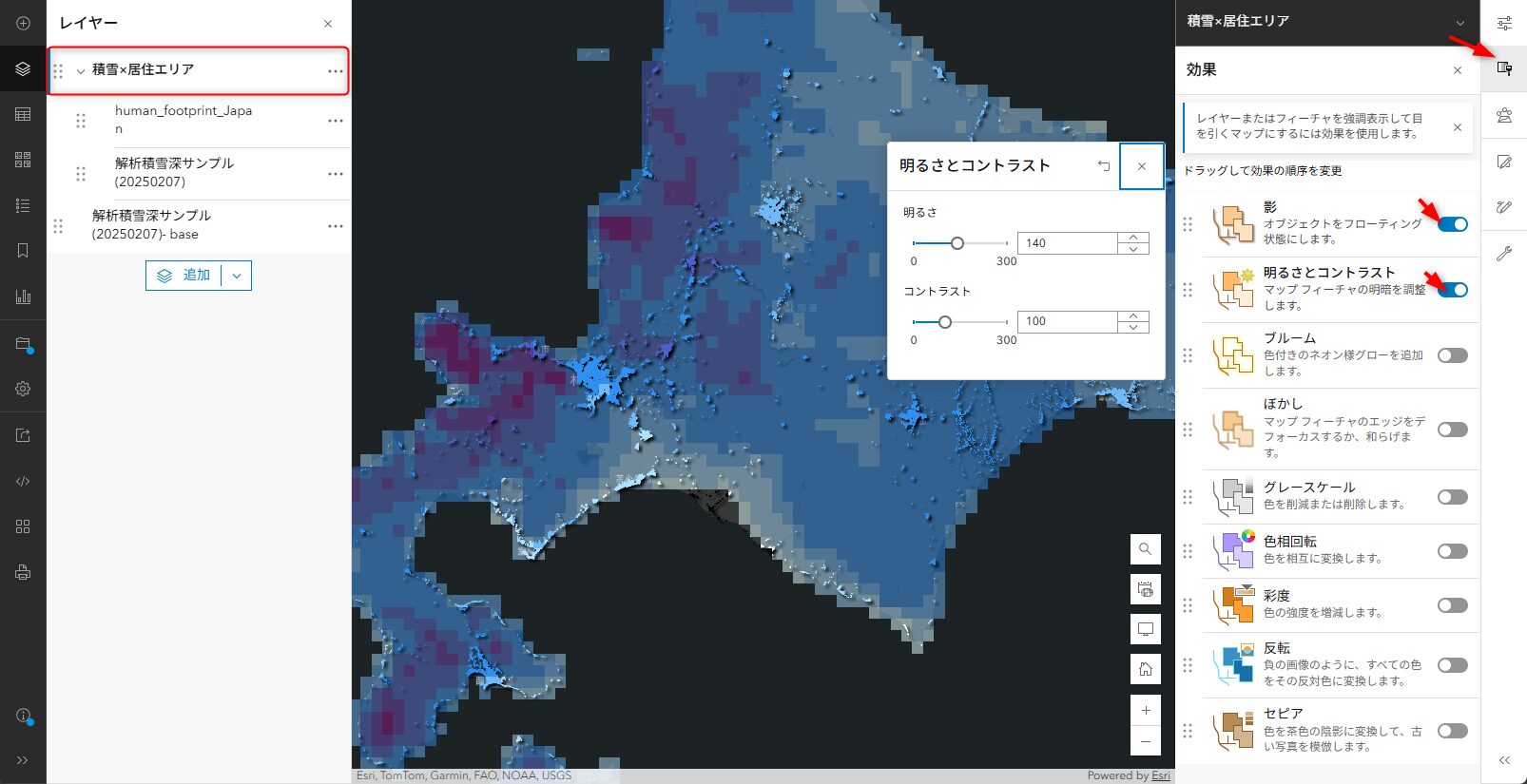Enable the セピア sepia effect toggle
Viewport: 1527px width, 784px height.
click(x=1452, y=731)
